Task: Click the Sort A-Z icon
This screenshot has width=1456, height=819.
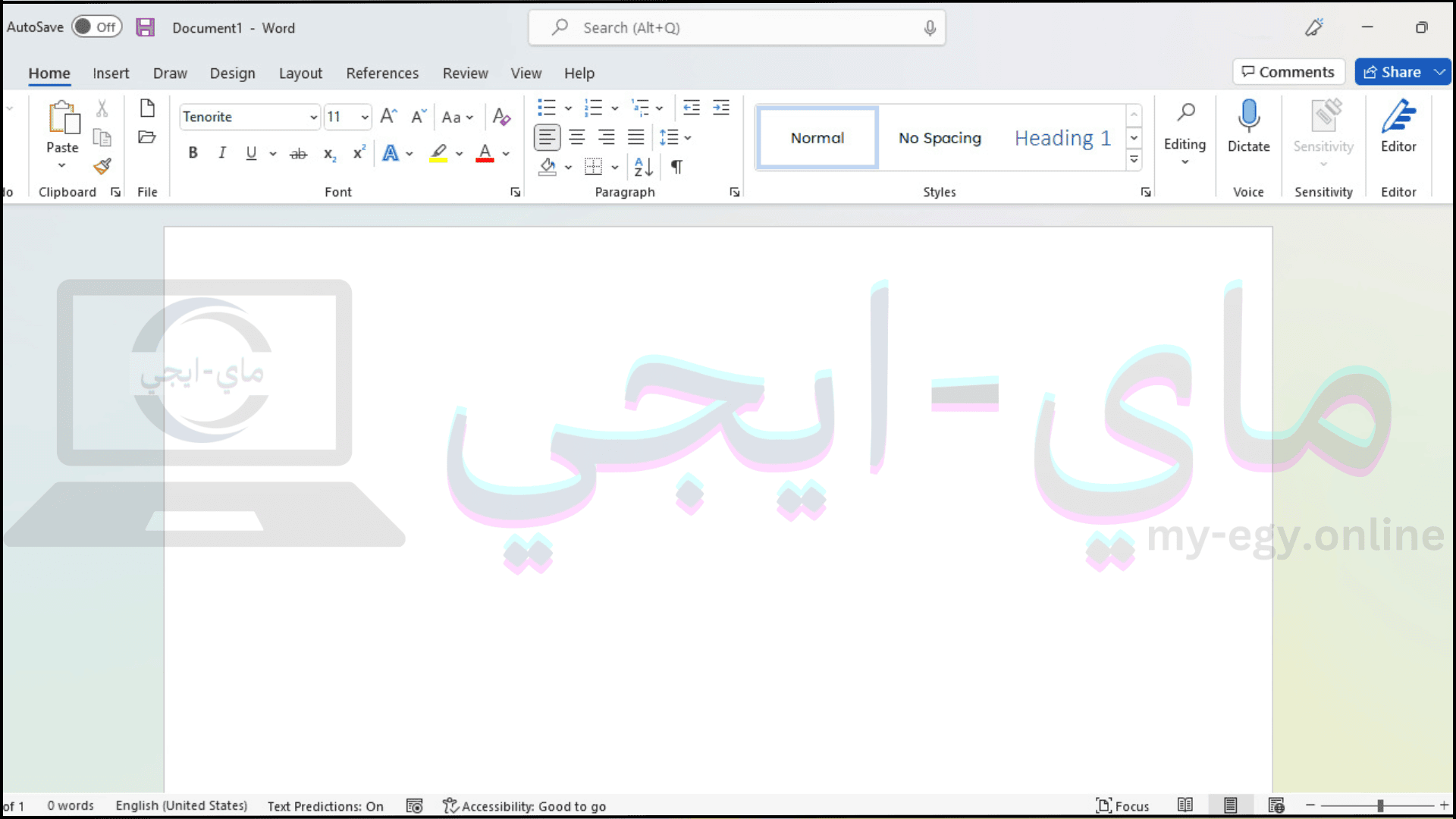Action: [643, 166]
